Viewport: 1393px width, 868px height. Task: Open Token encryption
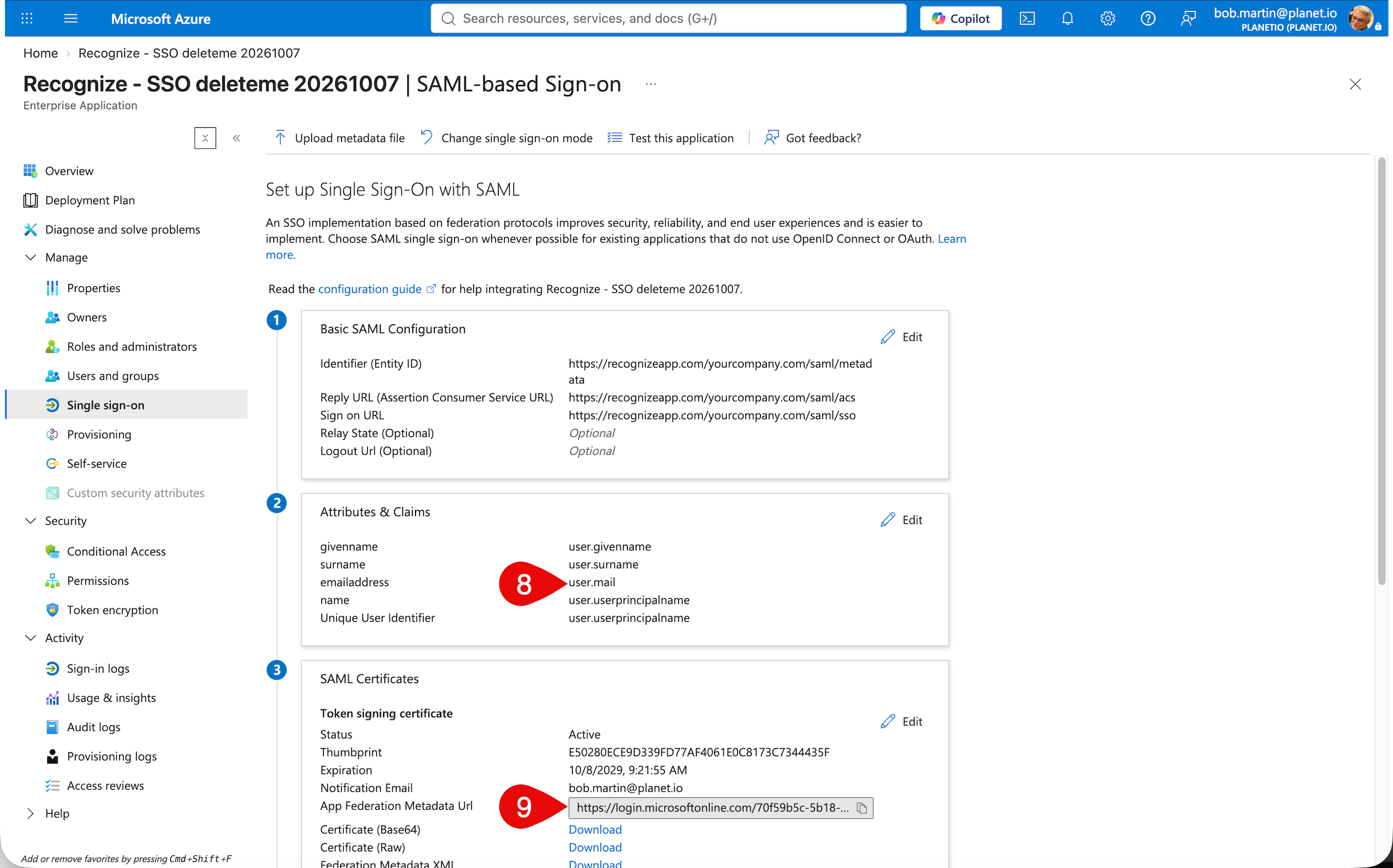pyautogui.click(x=112, y=610)
